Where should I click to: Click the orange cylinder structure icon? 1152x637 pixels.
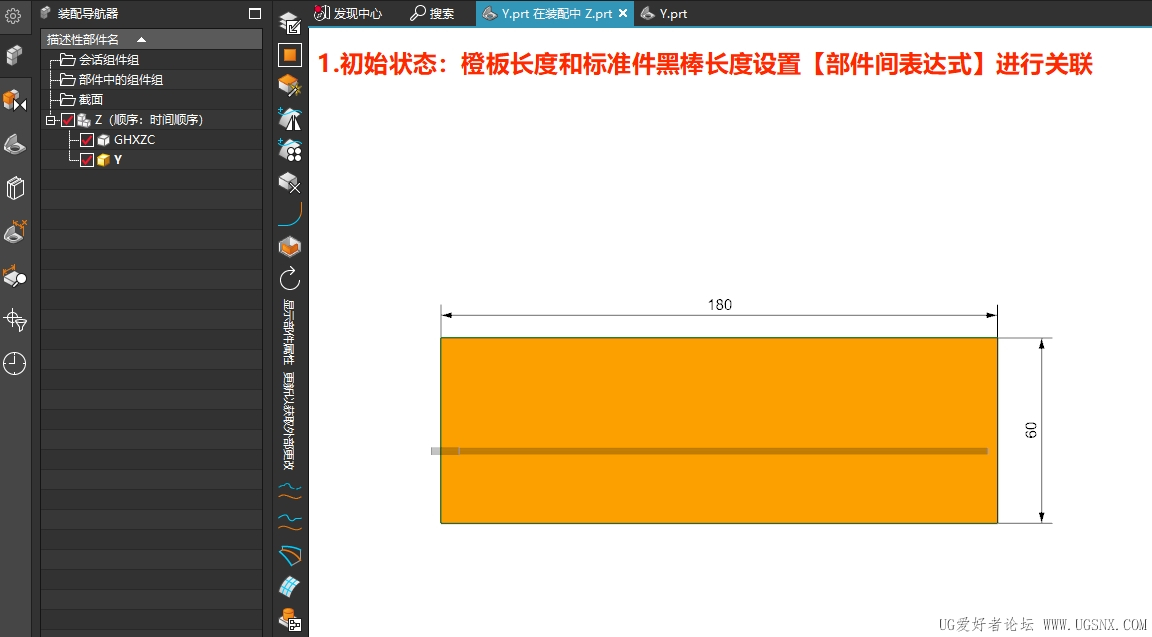[x=290, y=619]
